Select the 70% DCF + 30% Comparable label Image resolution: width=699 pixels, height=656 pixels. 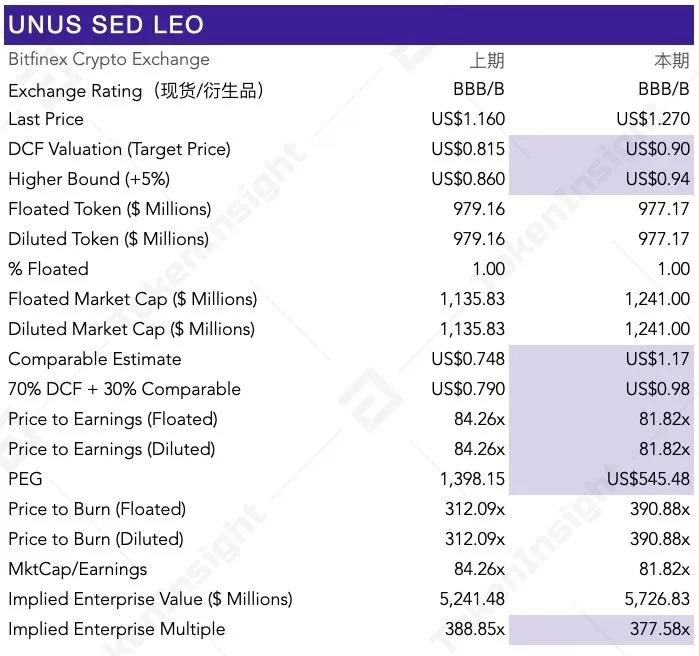click(x=124, y=389)
